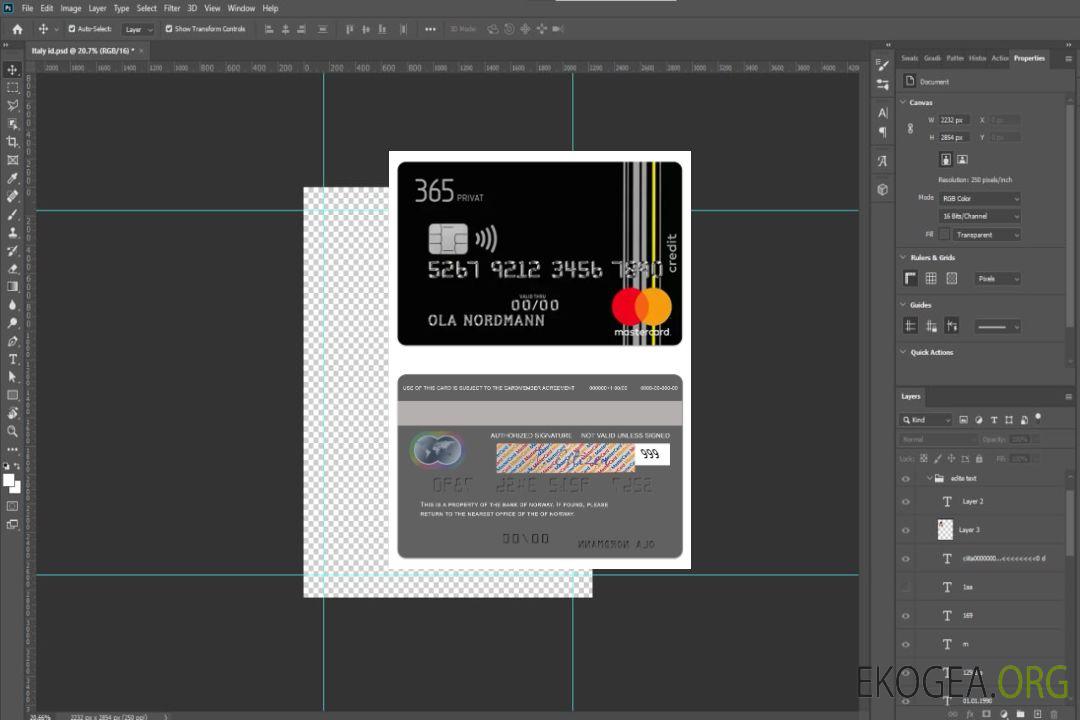Select the Horizontal Type tool
1080x720 pixels.
pos(12,359)
